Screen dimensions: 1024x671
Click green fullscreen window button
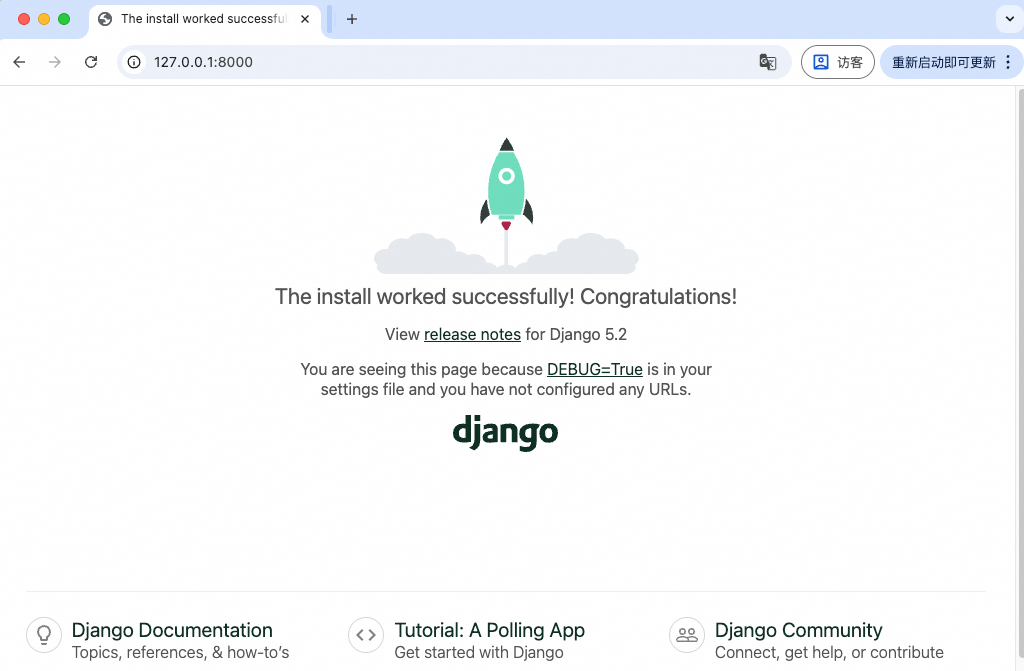click(64, 19)
